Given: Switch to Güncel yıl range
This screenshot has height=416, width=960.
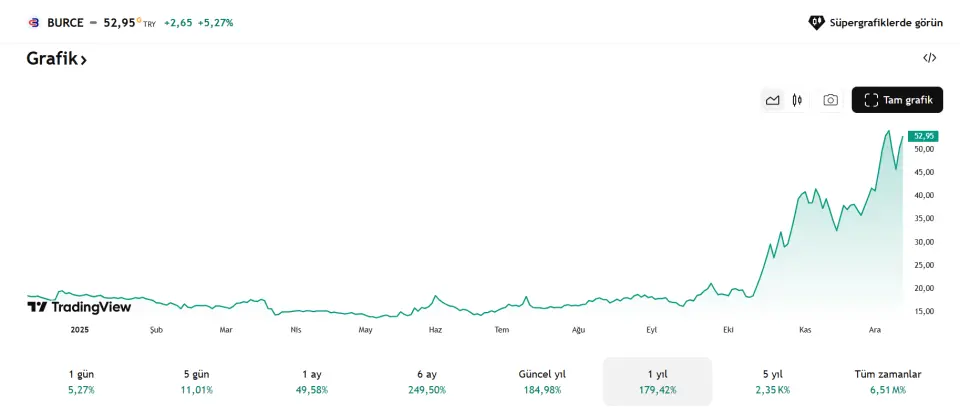Looking at the screenshot, I should coord(542,381).
